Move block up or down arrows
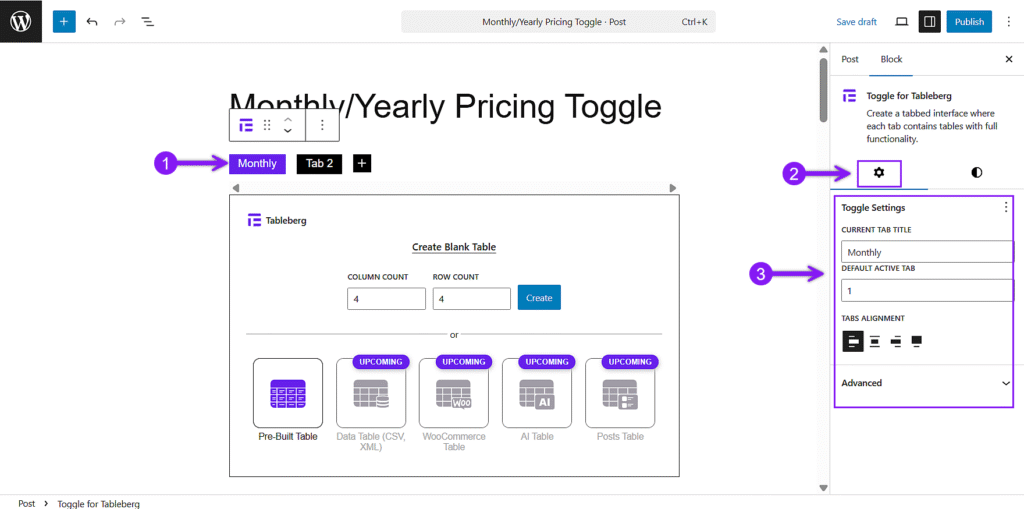This screenshot has width=1024, height=509. pos(287,125)
